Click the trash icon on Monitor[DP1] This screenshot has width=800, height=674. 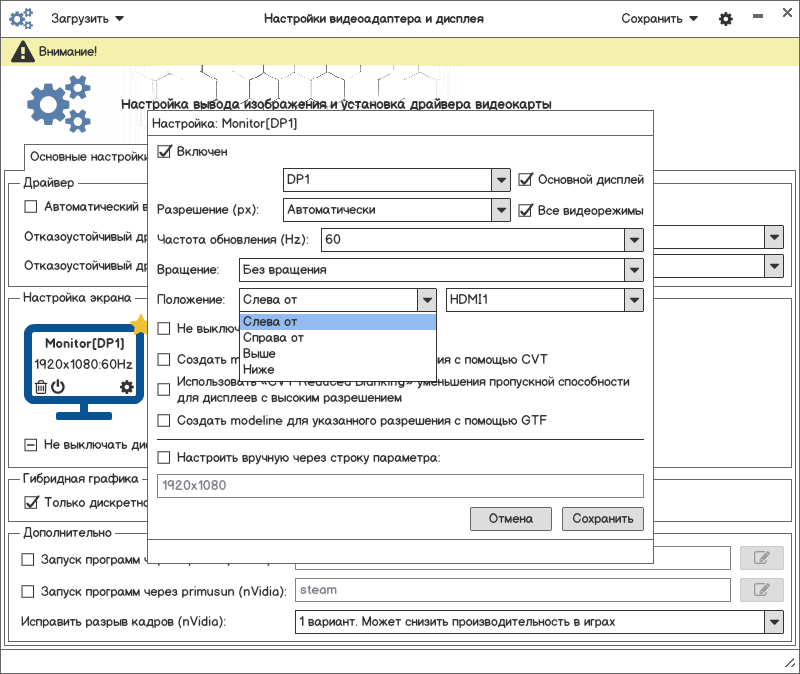[41, 387]
